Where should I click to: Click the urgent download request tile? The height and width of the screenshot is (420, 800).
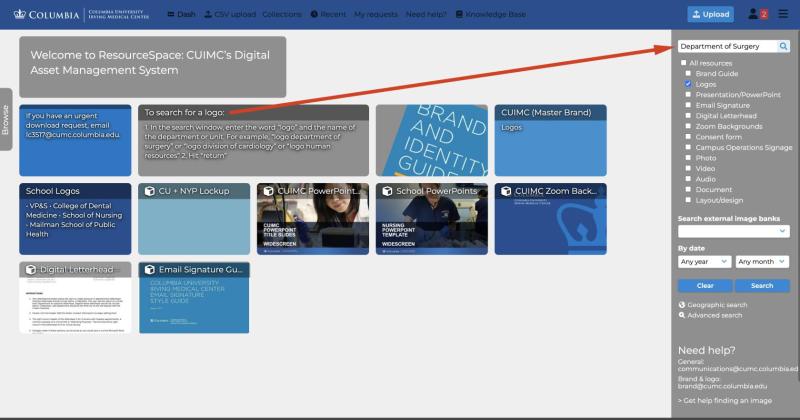[x=75, y=140]
